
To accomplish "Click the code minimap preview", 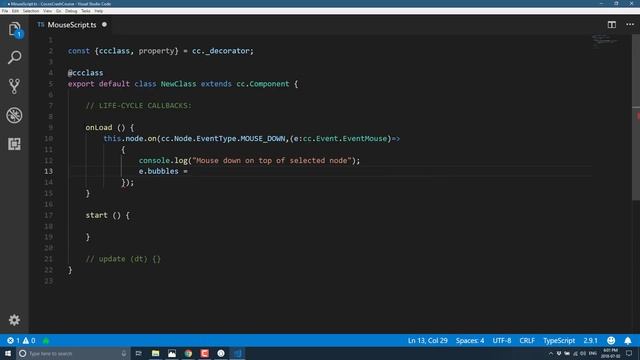I will click(605, 41).
